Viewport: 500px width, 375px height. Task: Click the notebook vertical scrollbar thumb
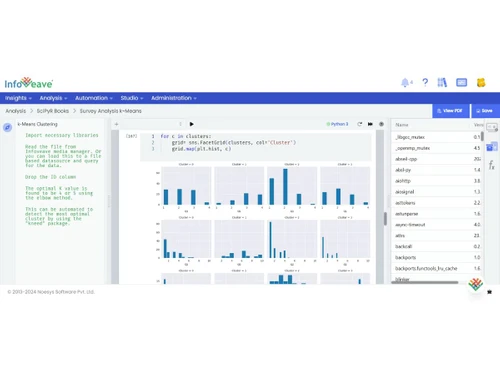[385, 219]
